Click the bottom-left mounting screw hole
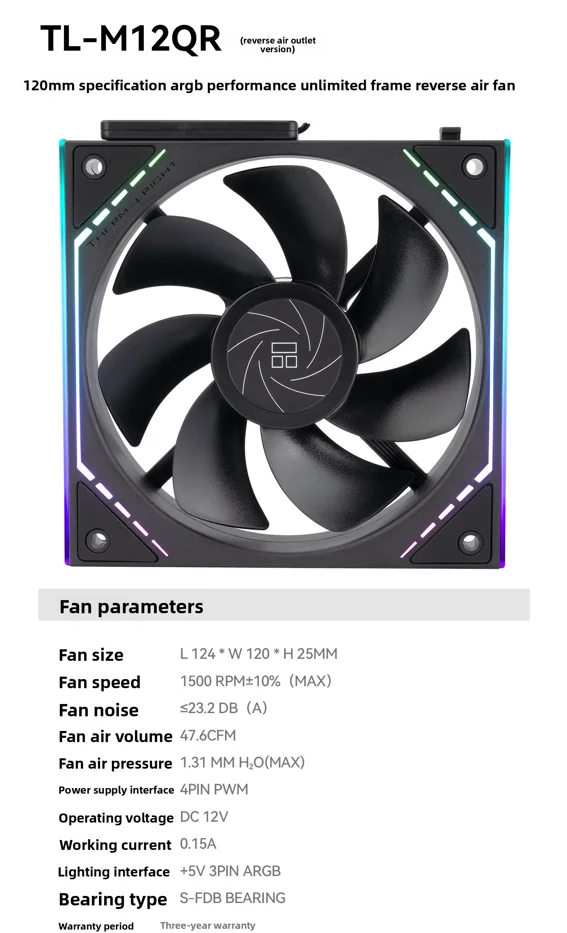The height and width of the screenshot is (933, 567). coord(97,540)
